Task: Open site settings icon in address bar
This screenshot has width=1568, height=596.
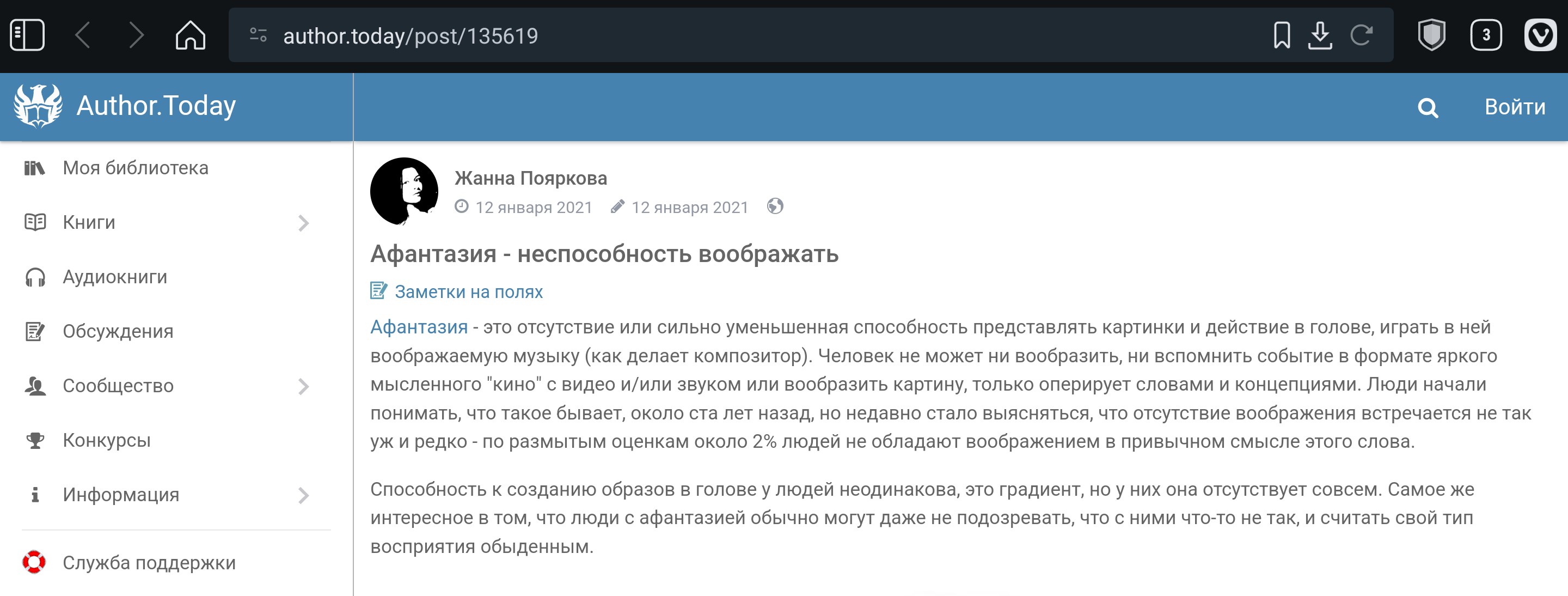Action: click(259, 35)
